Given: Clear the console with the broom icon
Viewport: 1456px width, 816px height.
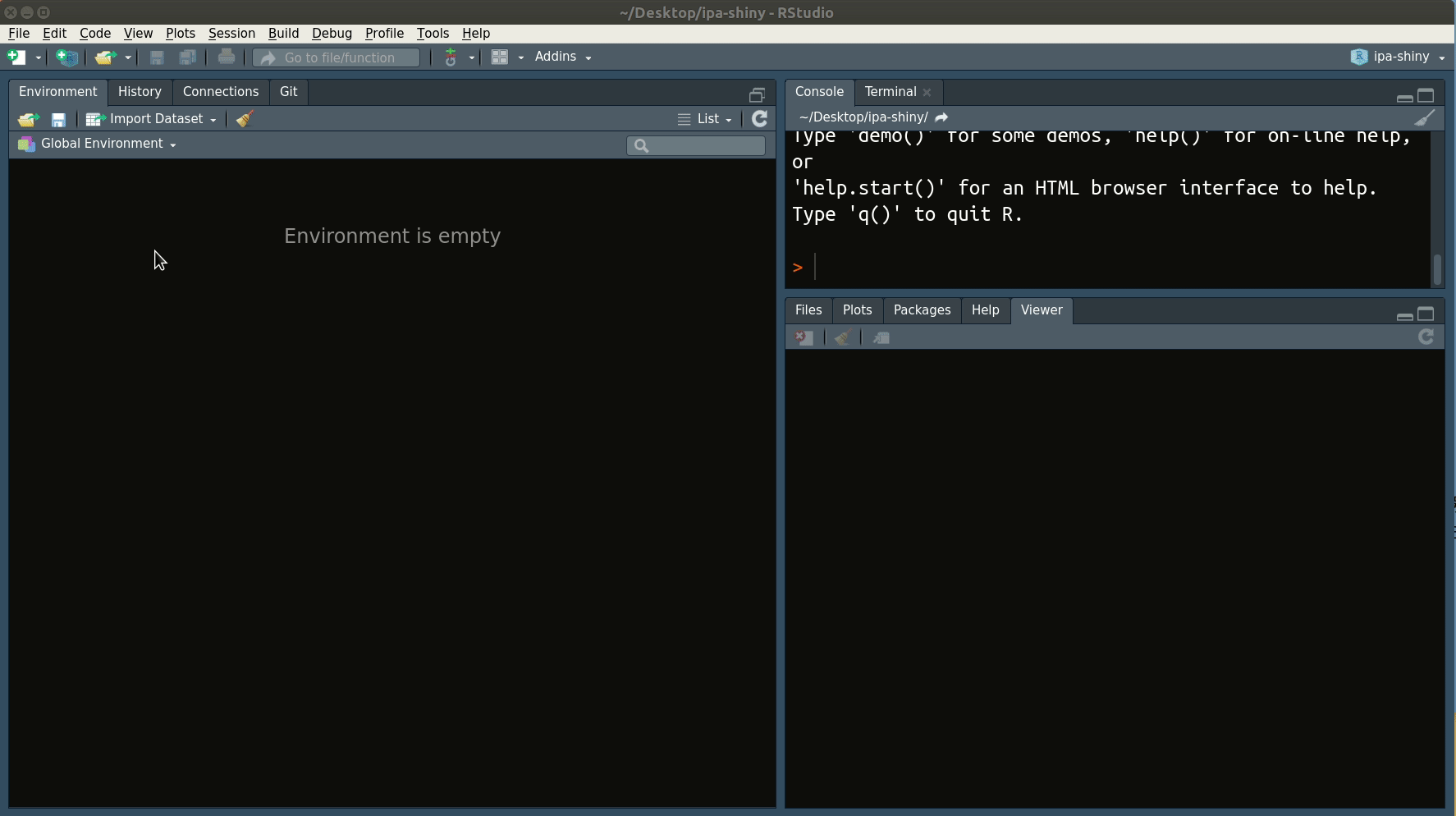Looking at the screenshot, I should [1425, 118].
